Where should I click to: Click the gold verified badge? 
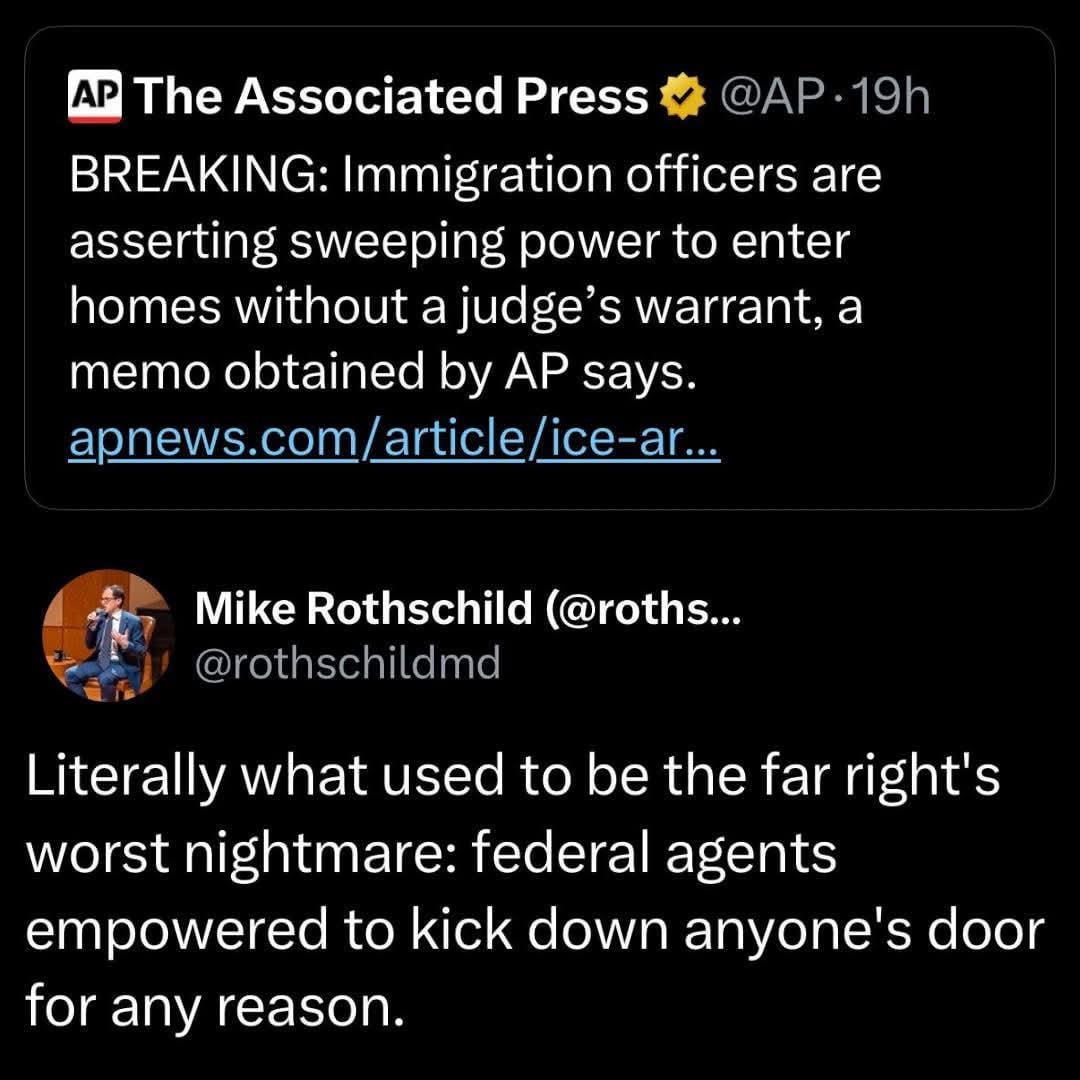coord(680,98)
